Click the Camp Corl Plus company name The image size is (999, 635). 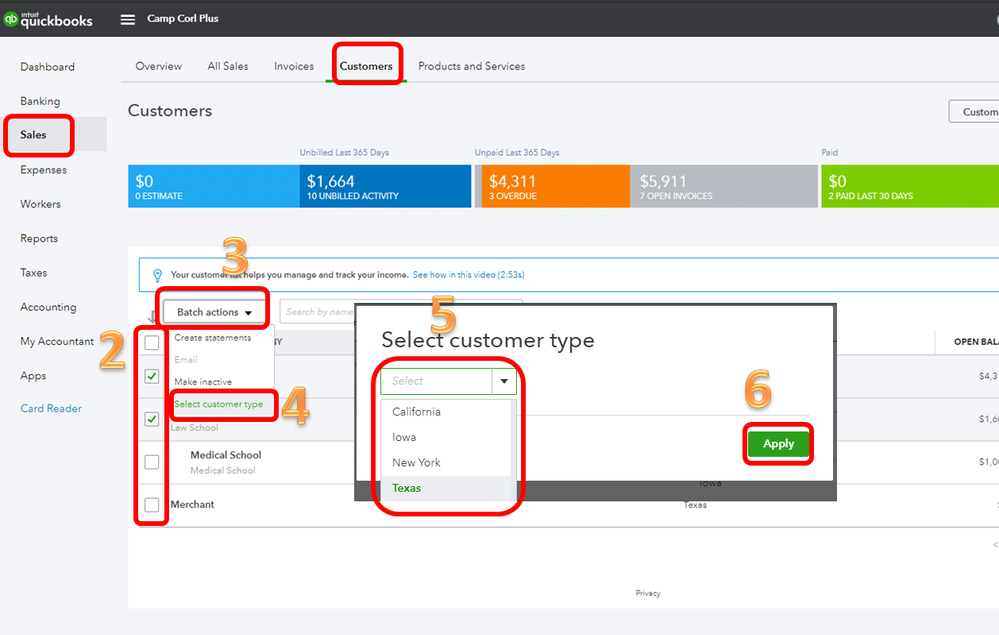183,18
